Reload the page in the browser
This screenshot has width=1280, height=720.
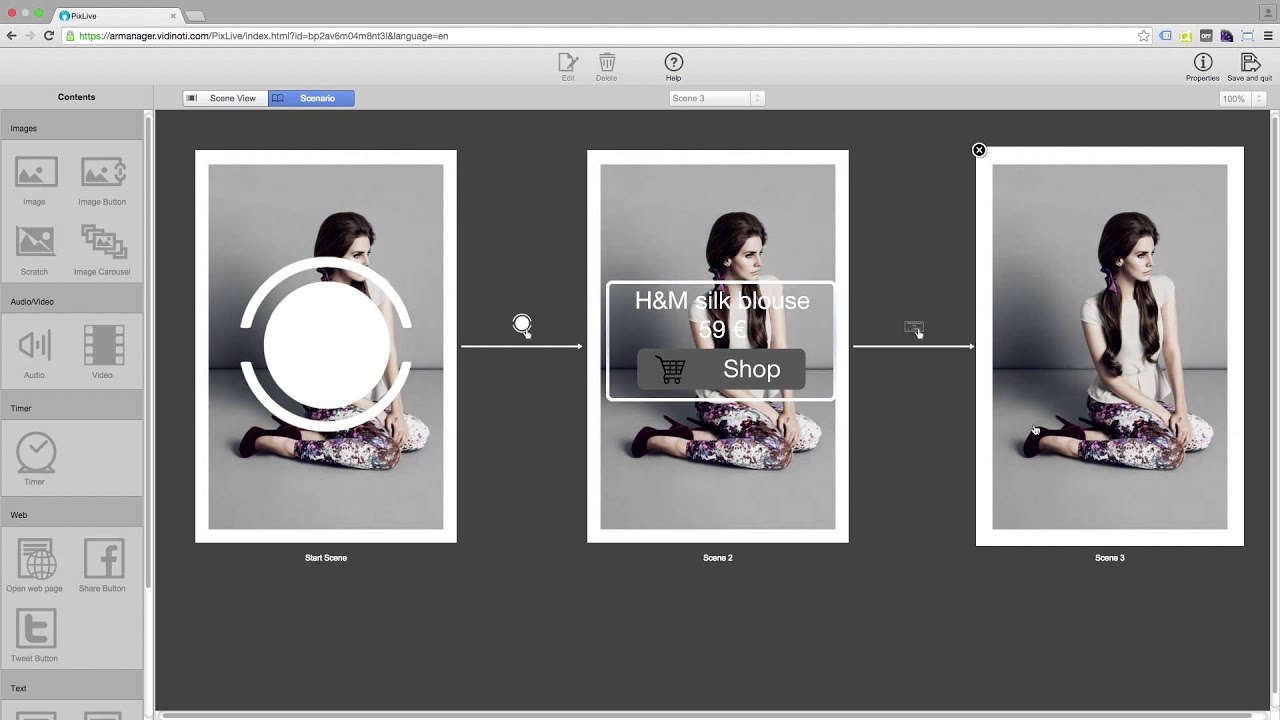(48, 36)
